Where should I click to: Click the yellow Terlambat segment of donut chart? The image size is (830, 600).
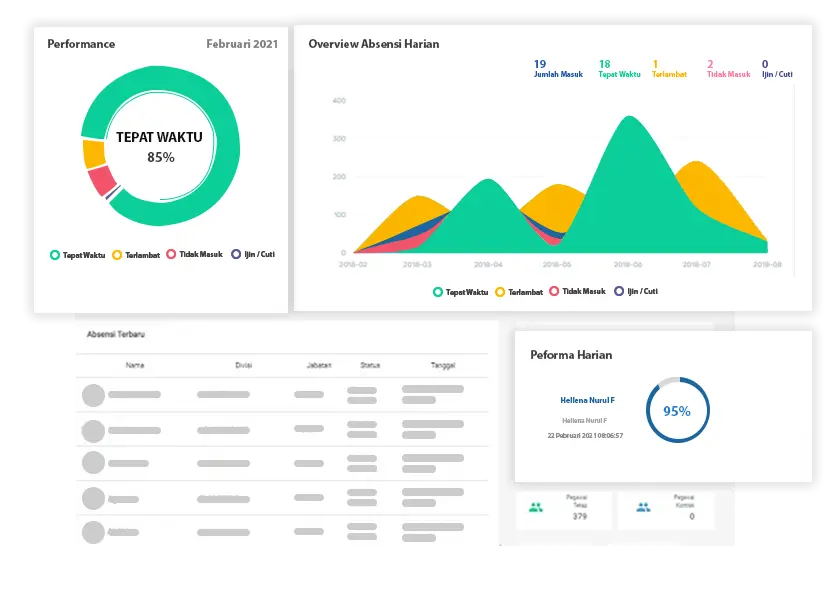[95, 154]
